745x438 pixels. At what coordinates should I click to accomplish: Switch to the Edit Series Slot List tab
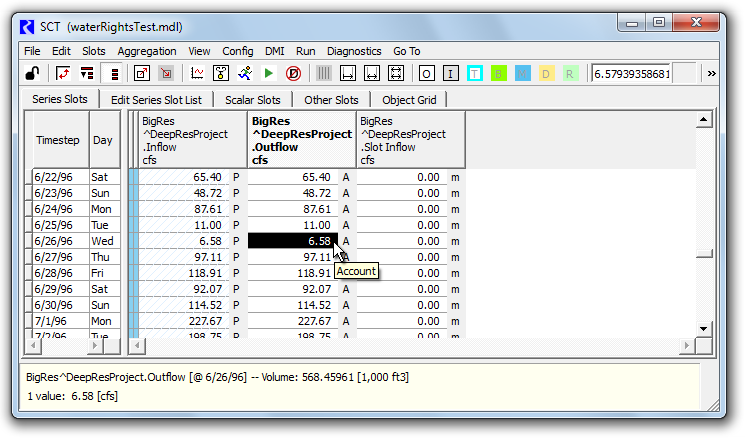click(156, 100)
